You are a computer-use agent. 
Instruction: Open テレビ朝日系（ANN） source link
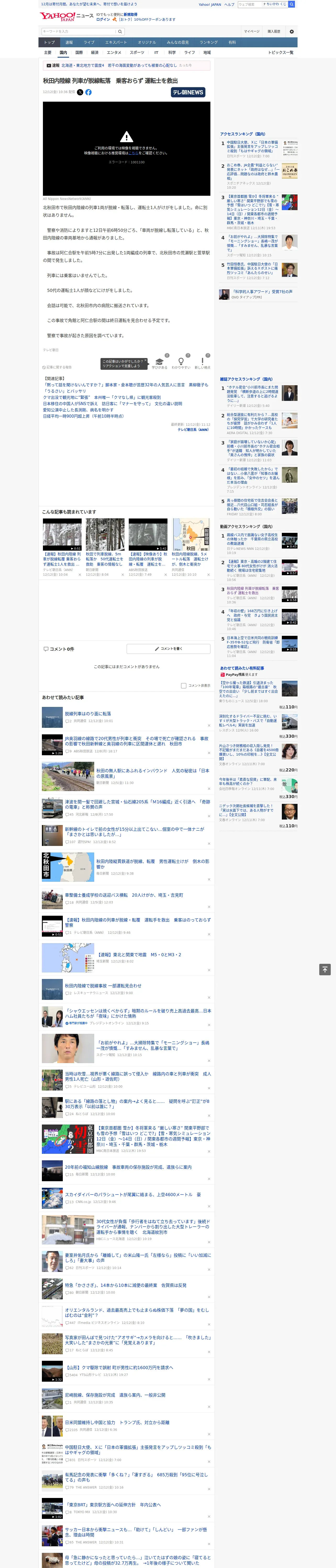click(194, 430)
